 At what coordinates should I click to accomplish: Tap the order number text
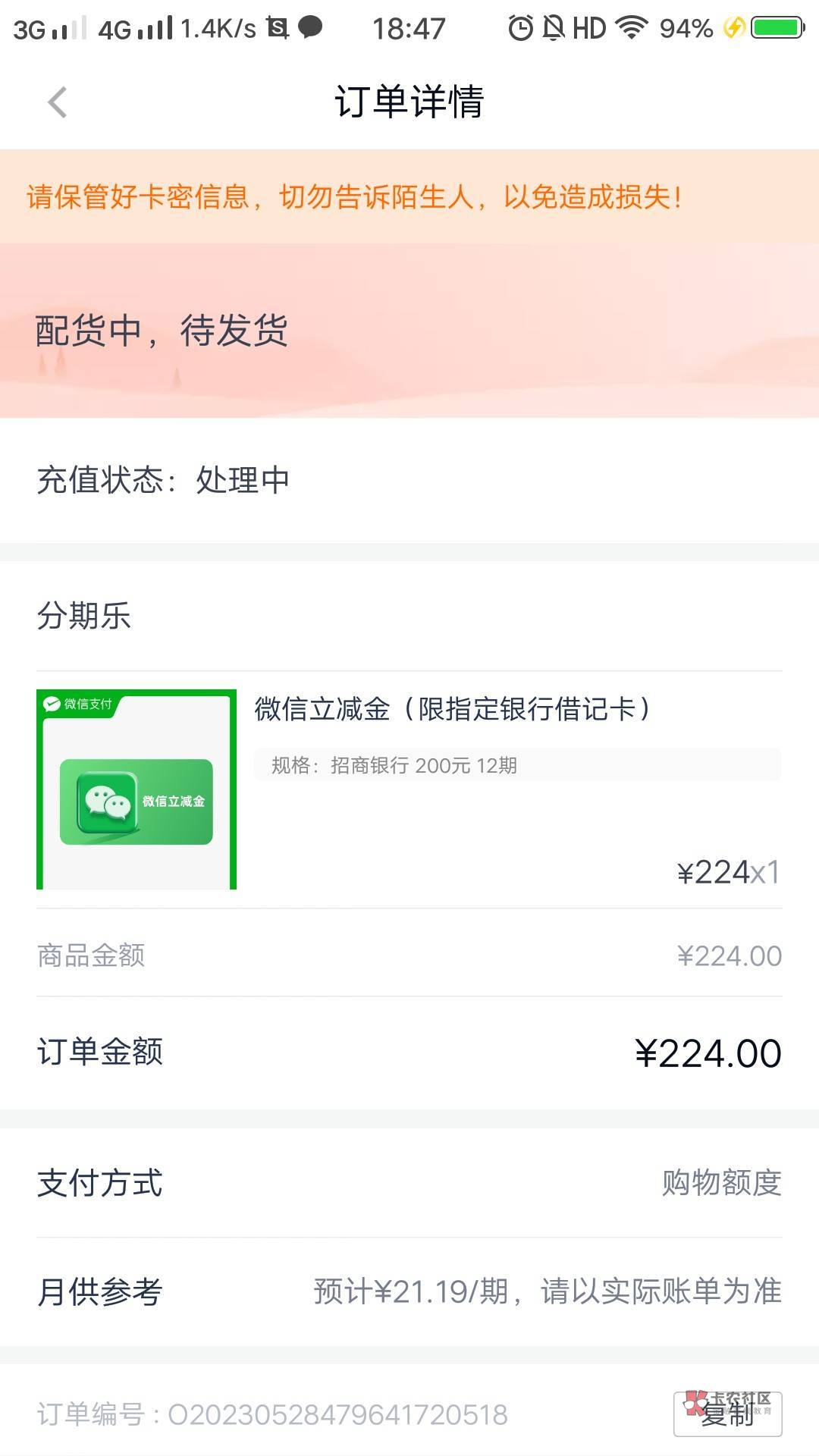[273, 1414]
